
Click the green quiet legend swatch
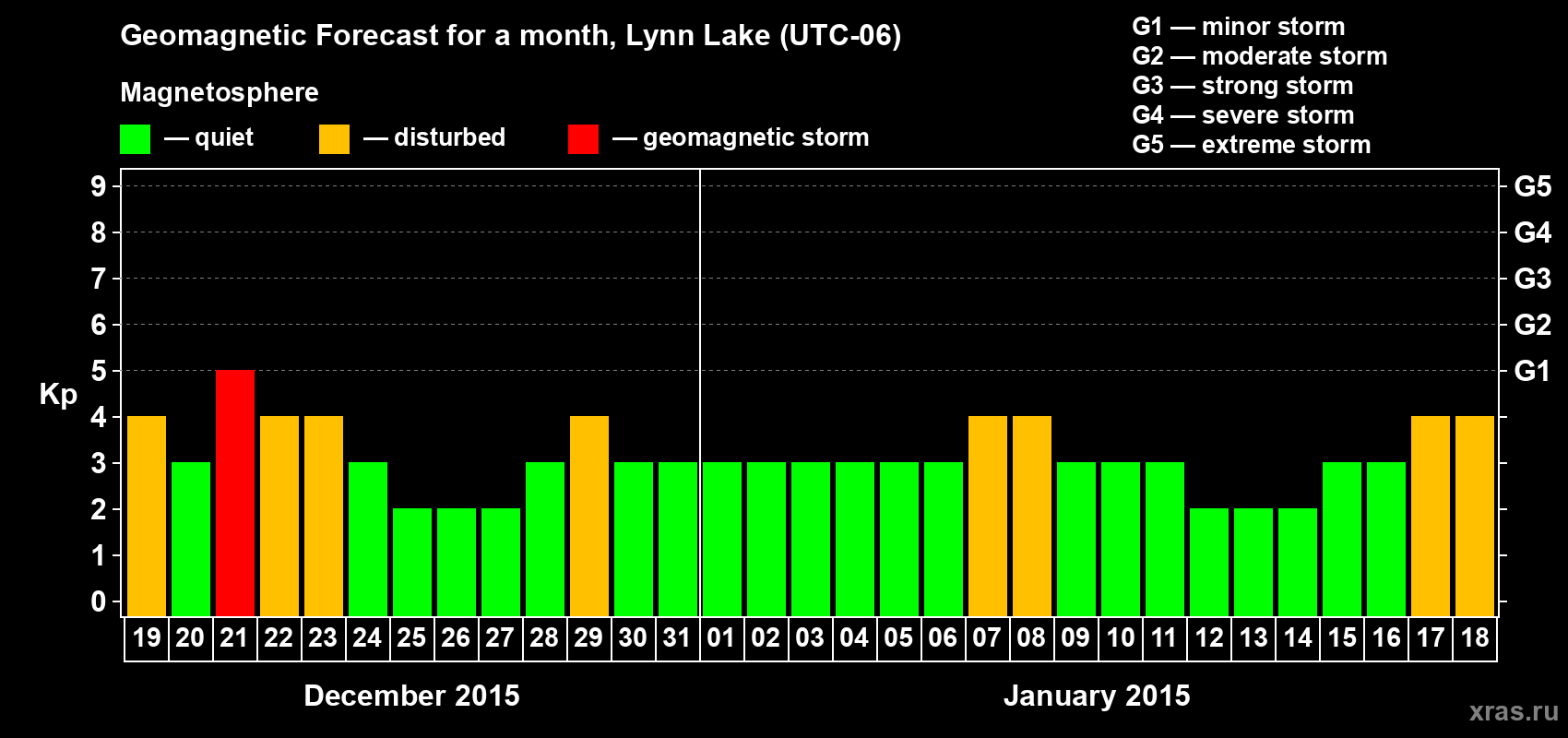click(x=135, y=139)
